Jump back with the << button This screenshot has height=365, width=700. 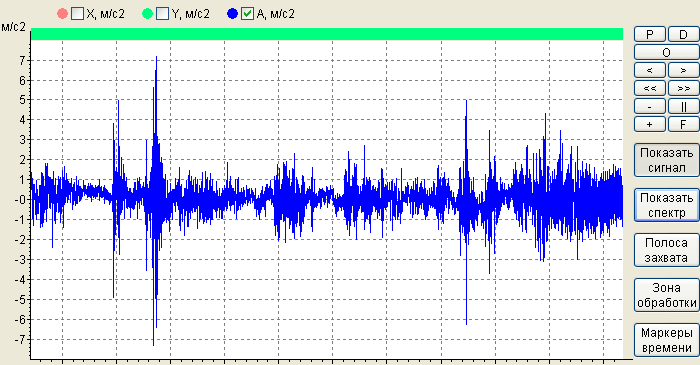(650, 88)
